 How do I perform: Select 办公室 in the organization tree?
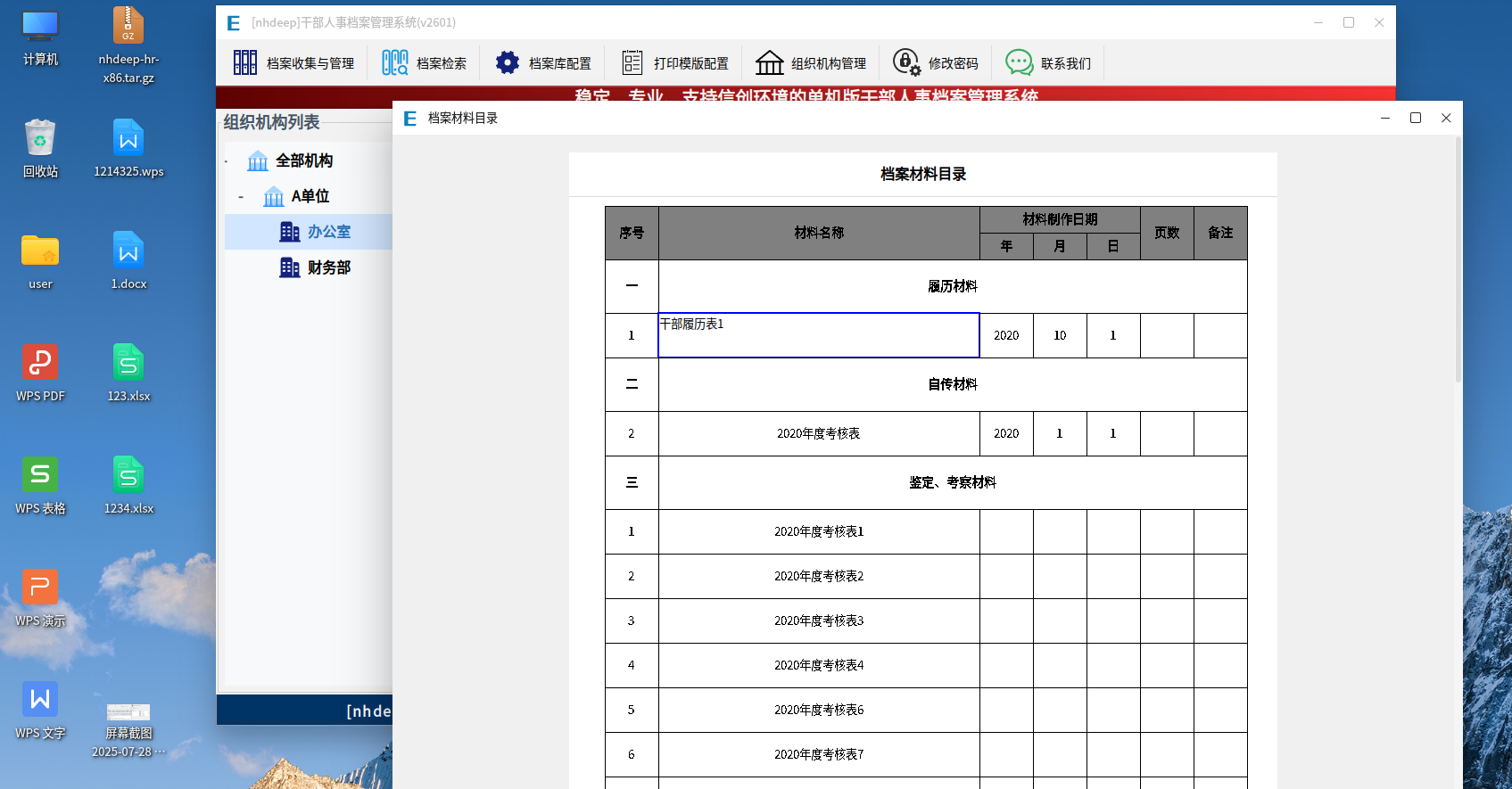[x=328, y=232]
